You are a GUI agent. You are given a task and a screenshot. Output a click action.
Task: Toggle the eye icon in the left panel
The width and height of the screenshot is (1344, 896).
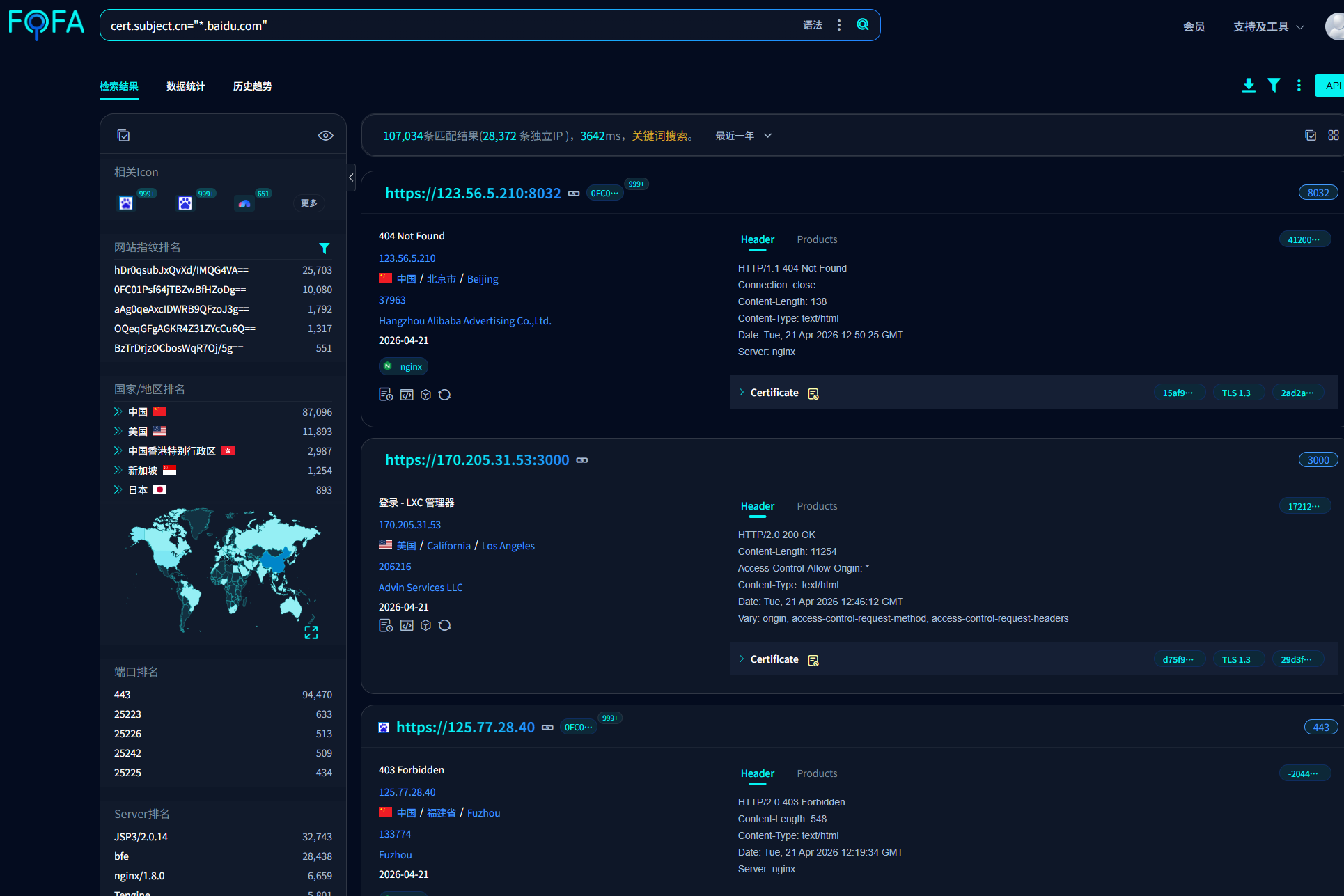(x=325, y=136)
